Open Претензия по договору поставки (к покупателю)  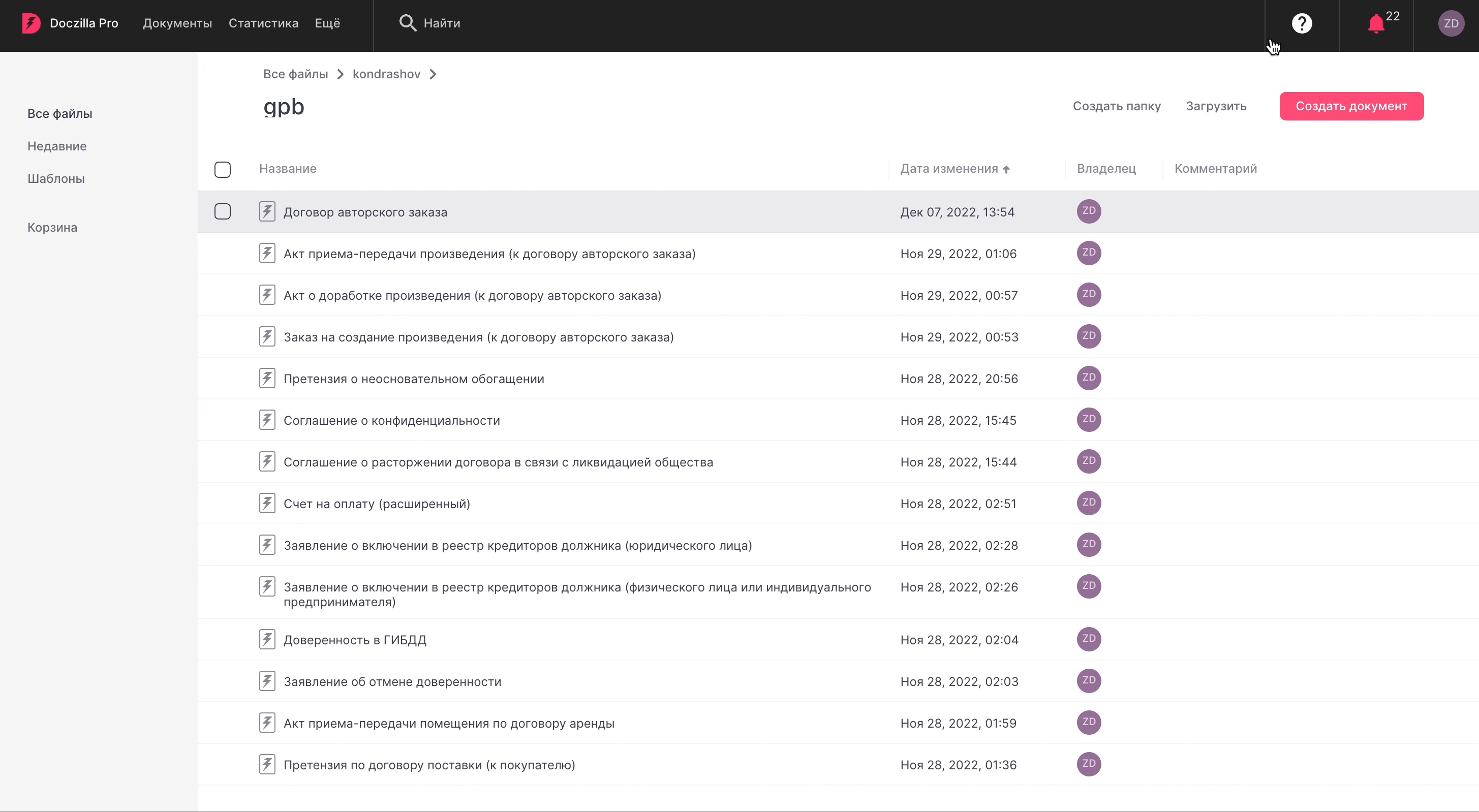click(x=429, y=765)
